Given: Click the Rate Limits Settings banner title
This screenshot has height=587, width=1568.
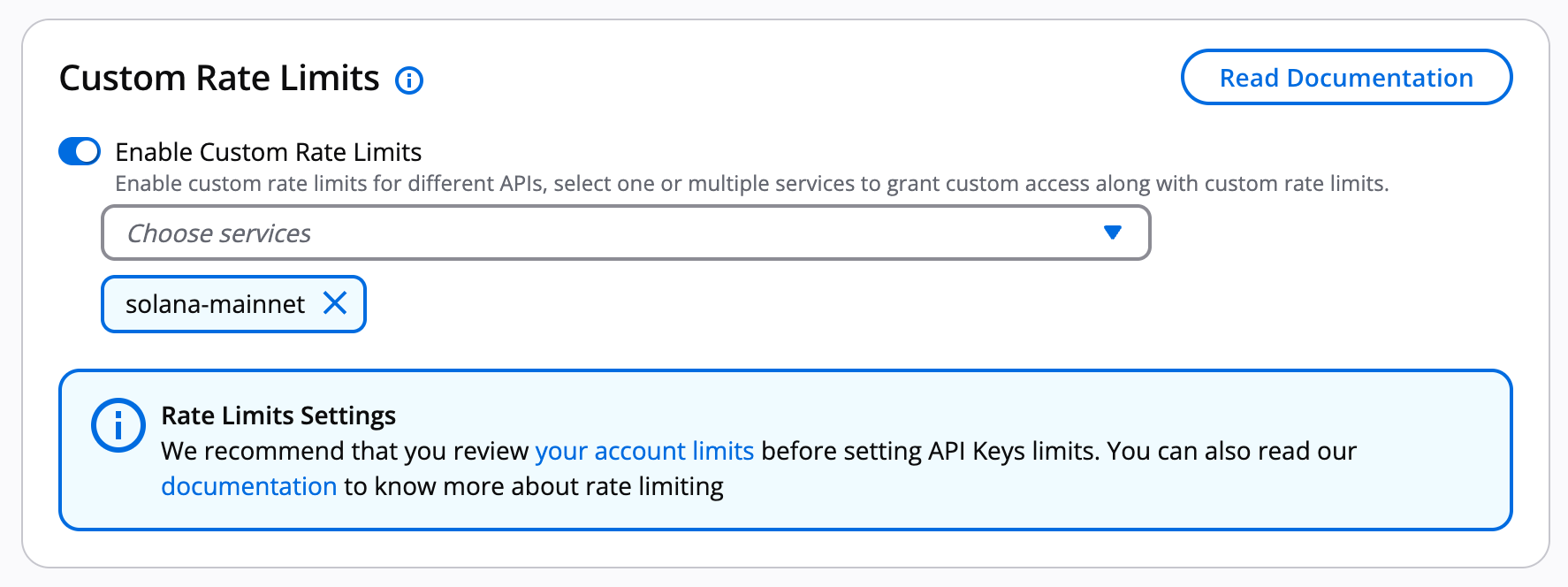Looking at the screenshot, I should click(278, 415).
